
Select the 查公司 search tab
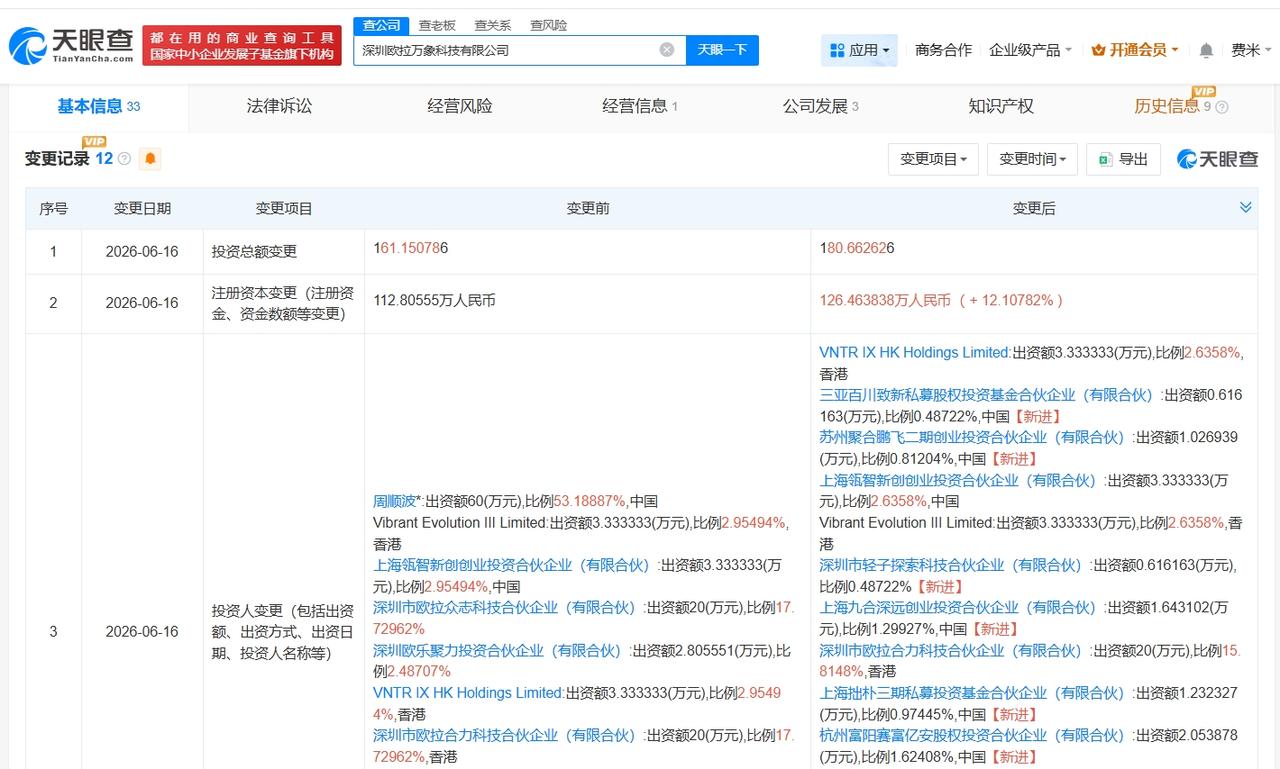[x=381, y=25]
